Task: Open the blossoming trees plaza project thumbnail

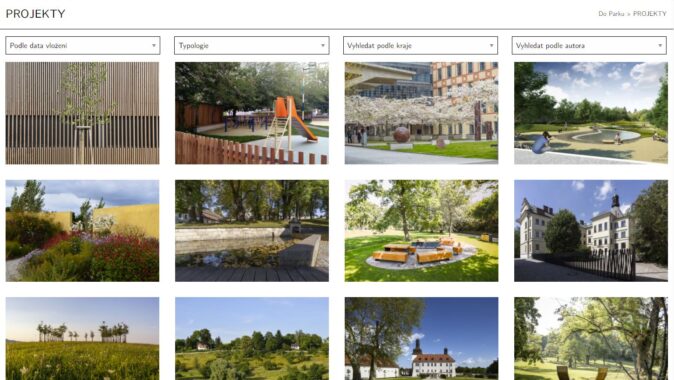Action: 421,113
